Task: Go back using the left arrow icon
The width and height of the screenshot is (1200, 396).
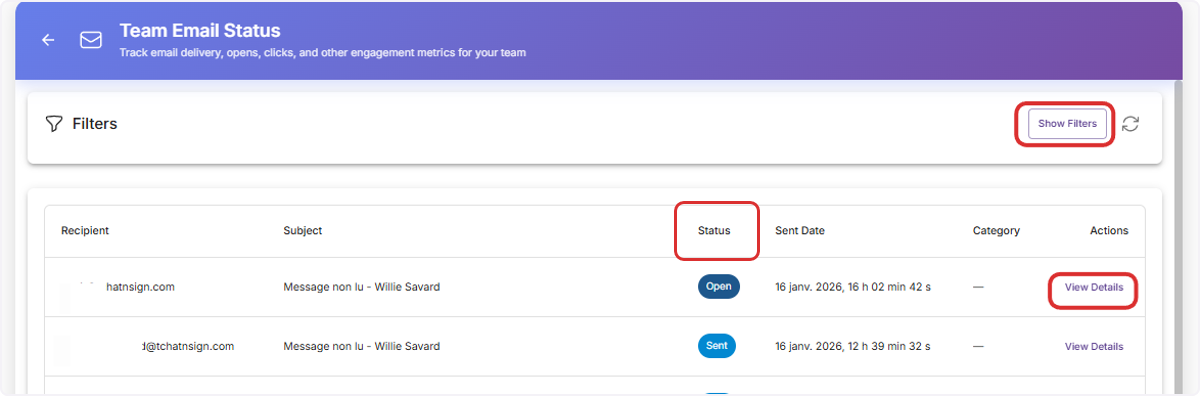Action: click(48, 40)
